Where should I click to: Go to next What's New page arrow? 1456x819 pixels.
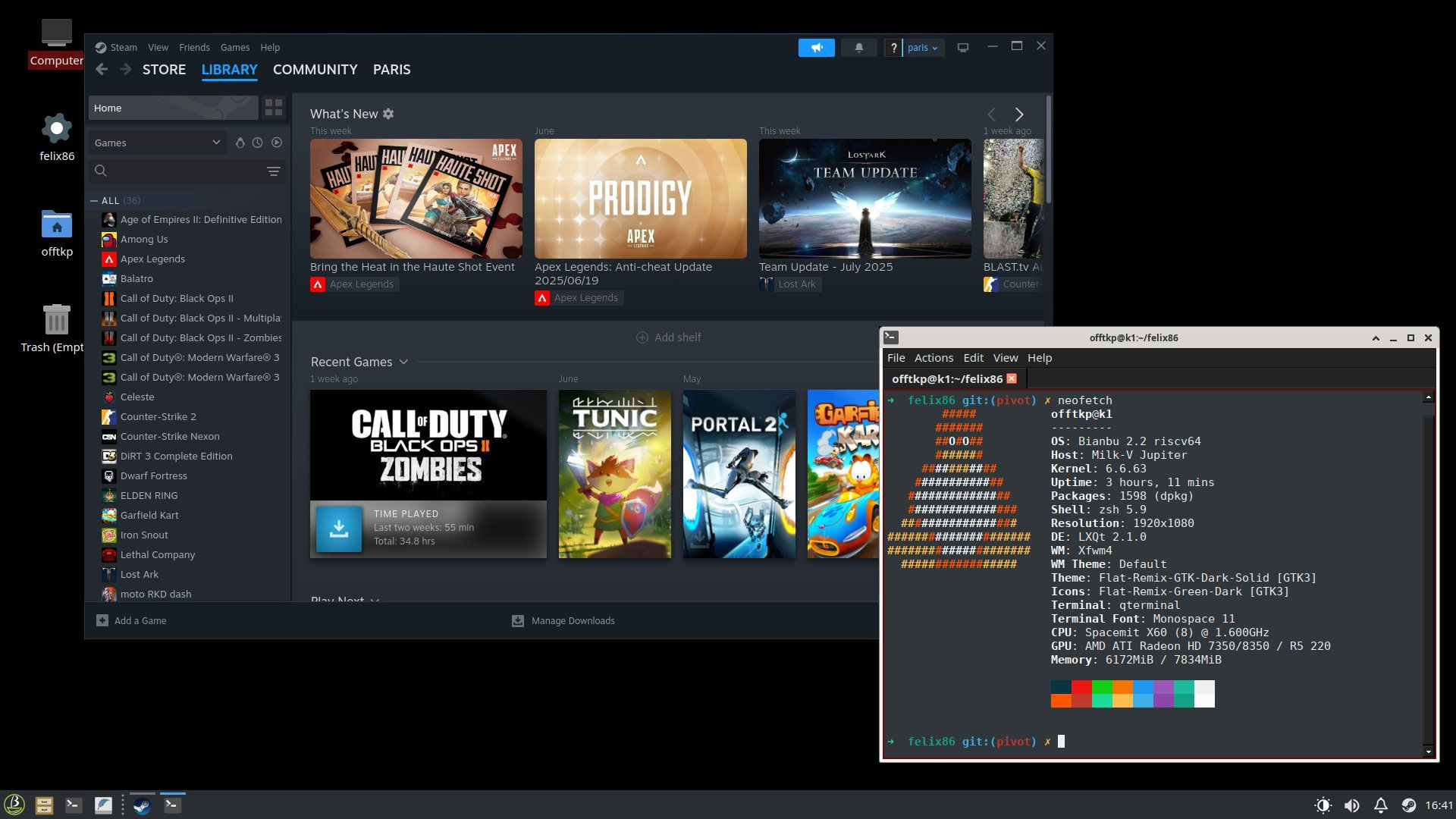point(1019,115)
